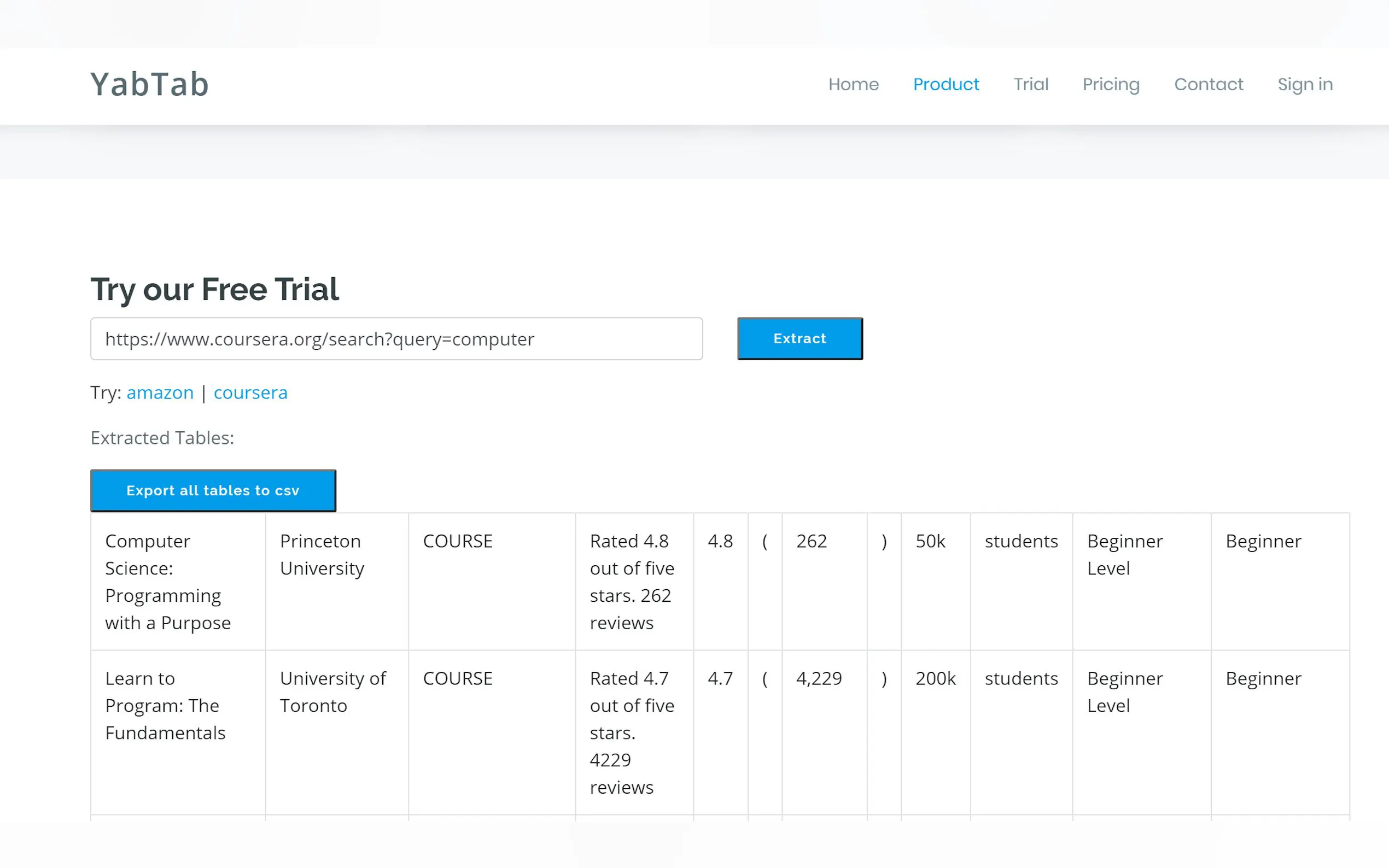
Task: Go to the Product page
Action: pyautogui.click(x=946, y=84)
